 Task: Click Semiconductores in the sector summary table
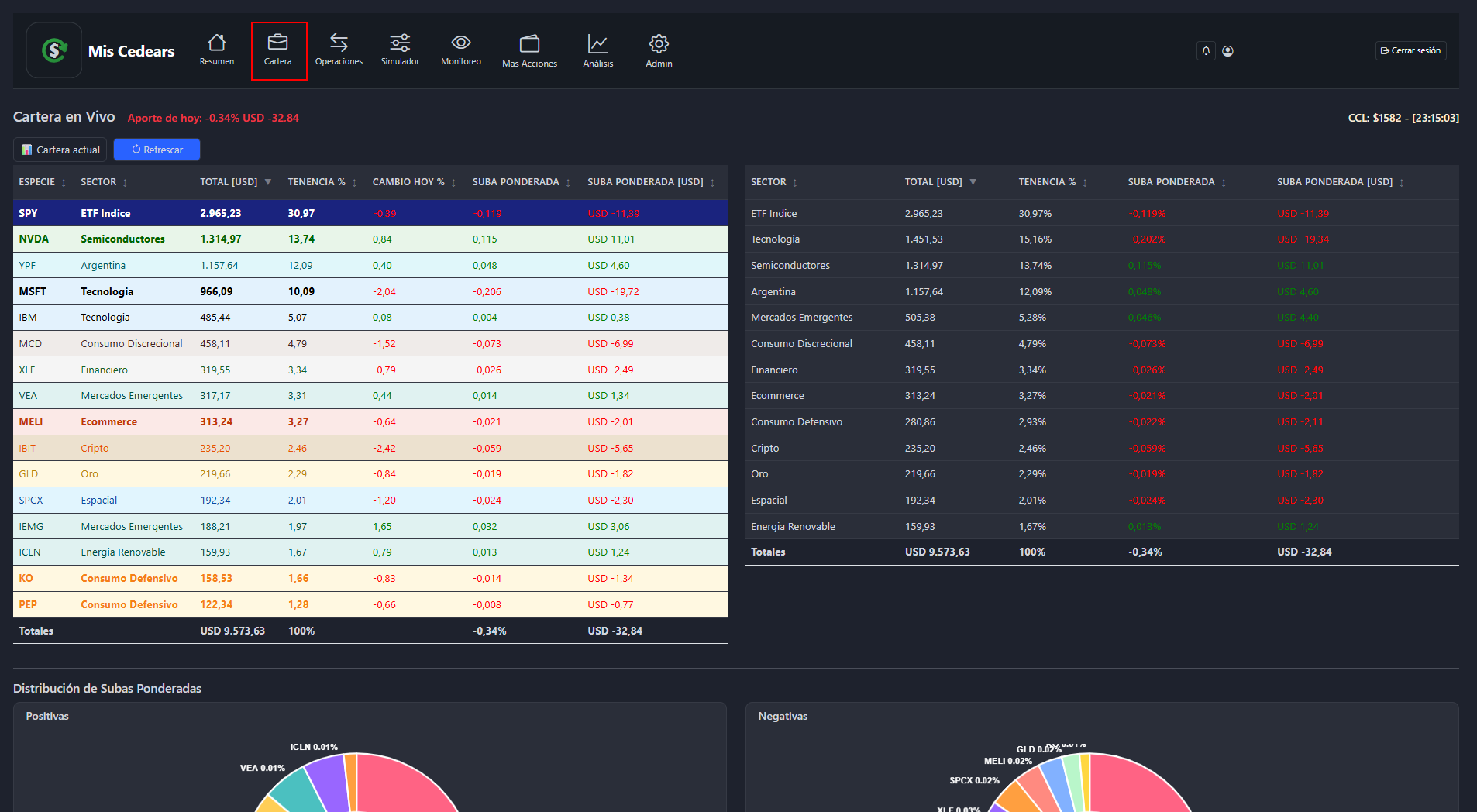point(790,265)
